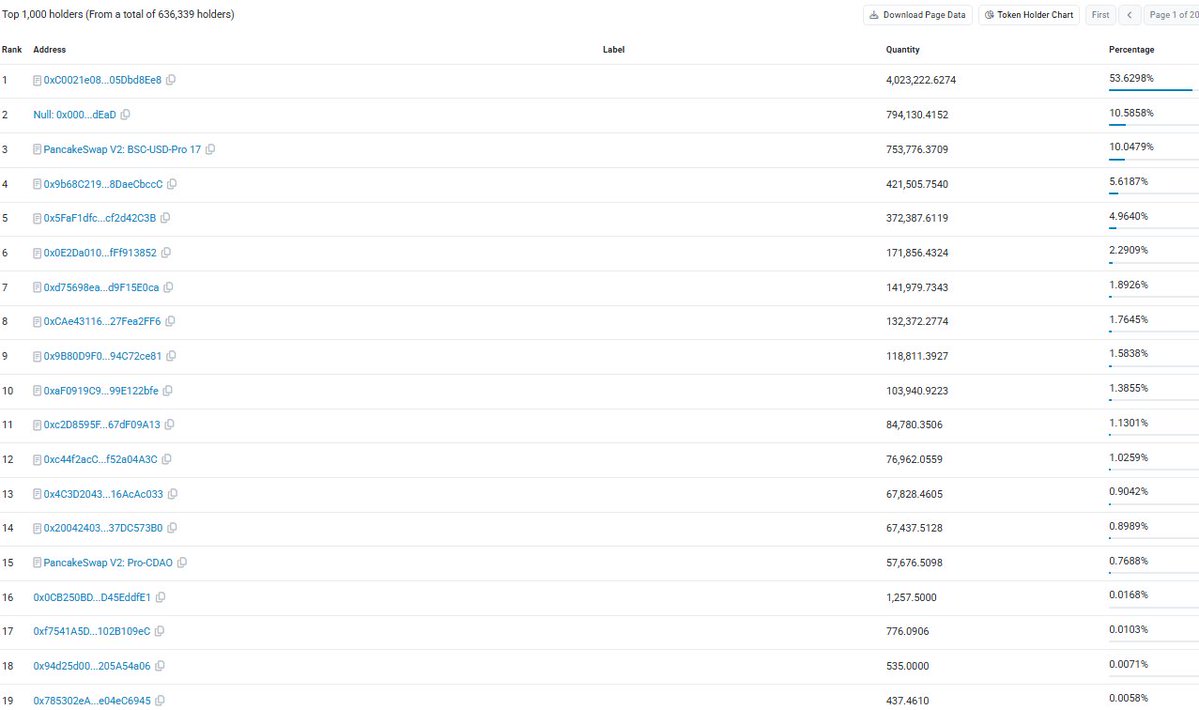Open holder 0x9b68C219...8DaeCbccC
Viewport: 1199px width, 710px height.
coord(103,184)
